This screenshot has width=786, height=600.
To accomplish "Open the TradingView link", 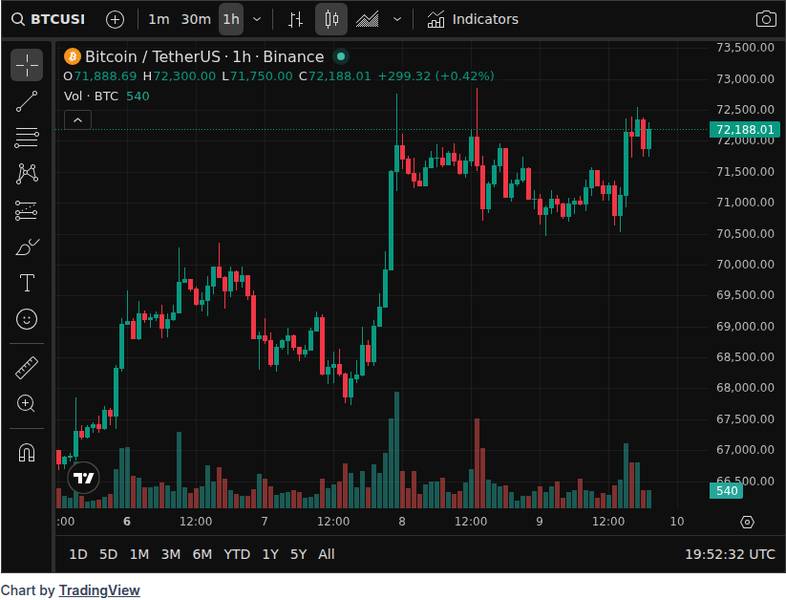I will click(99, 590).
